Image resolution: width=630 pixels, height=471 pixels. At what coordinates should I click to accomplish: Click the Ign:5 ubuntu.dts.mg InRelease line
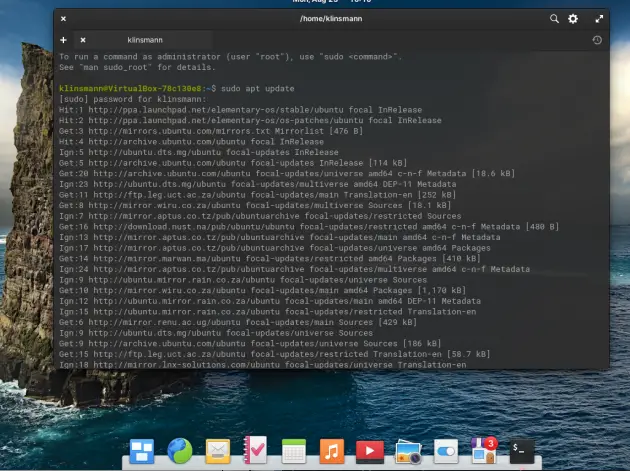[198, 152]
